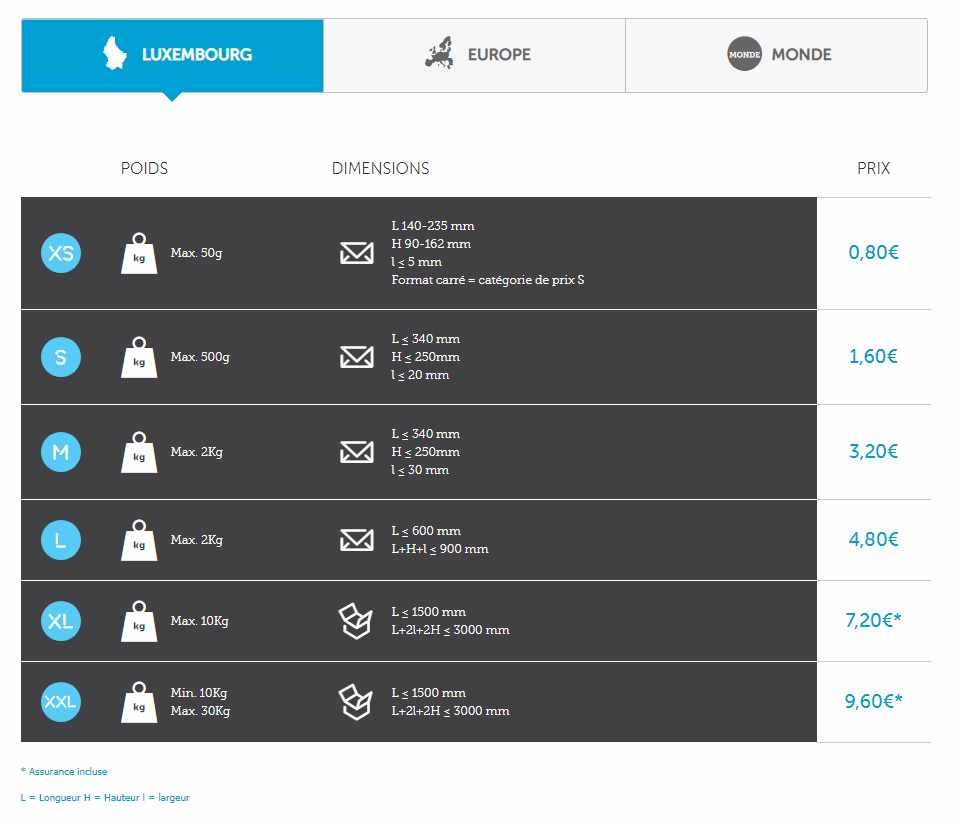
Task: Click the Max. 10Kg weight text
Action: (x=199, y=621)
